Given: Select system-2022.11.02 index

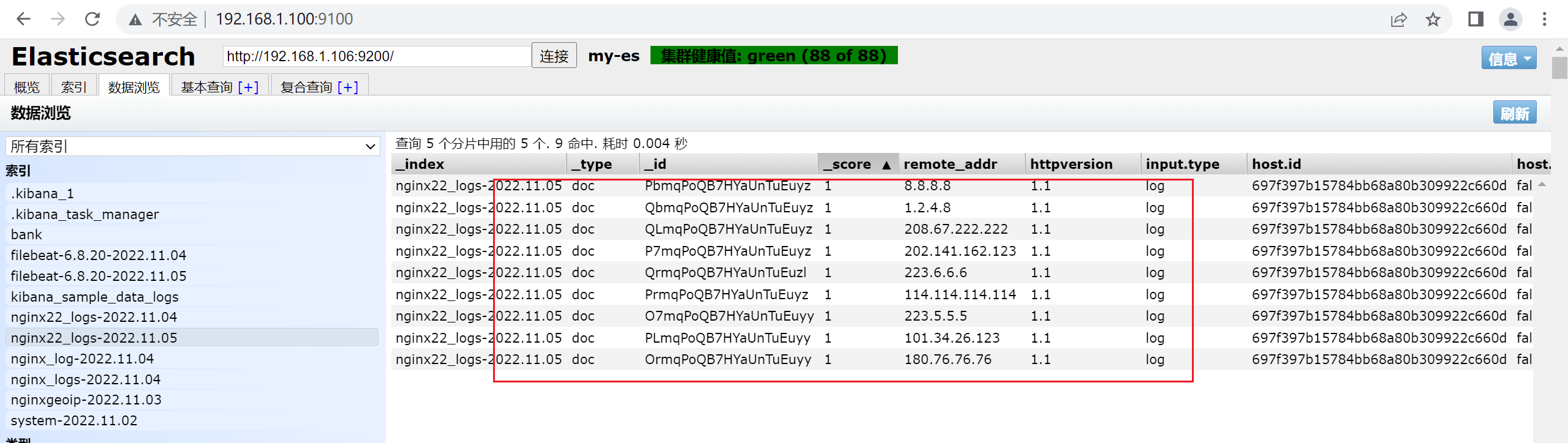Looking at the screenshot, I should point(192,420).
